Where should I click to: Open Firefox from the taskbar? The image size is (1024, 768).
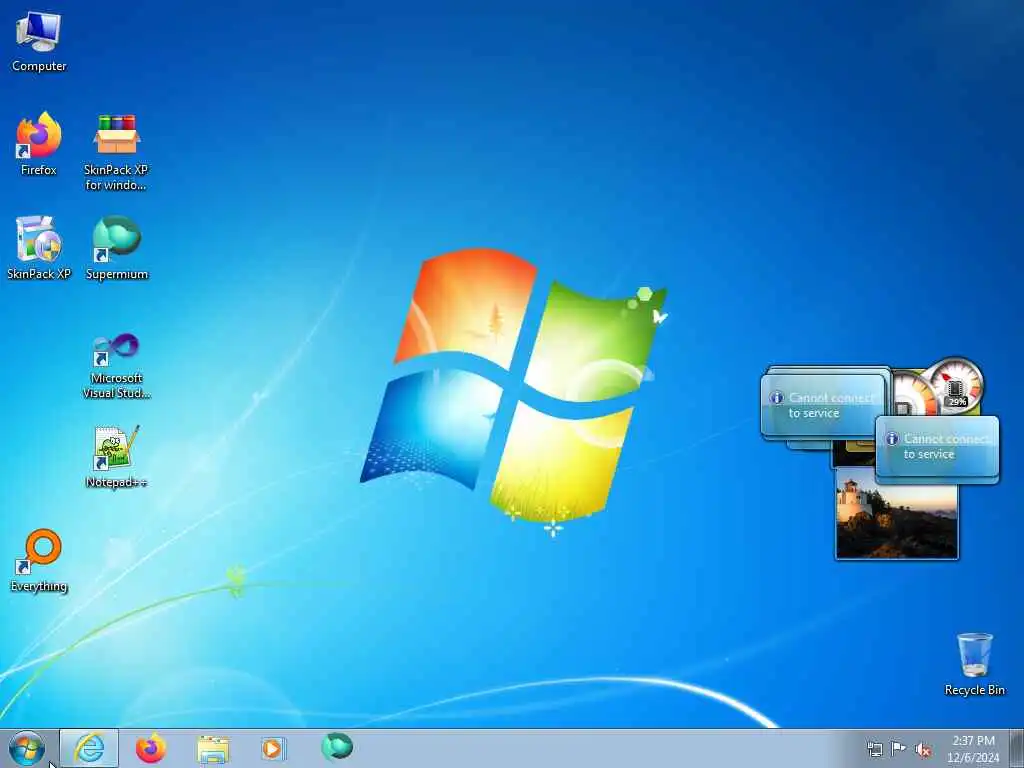151,748
